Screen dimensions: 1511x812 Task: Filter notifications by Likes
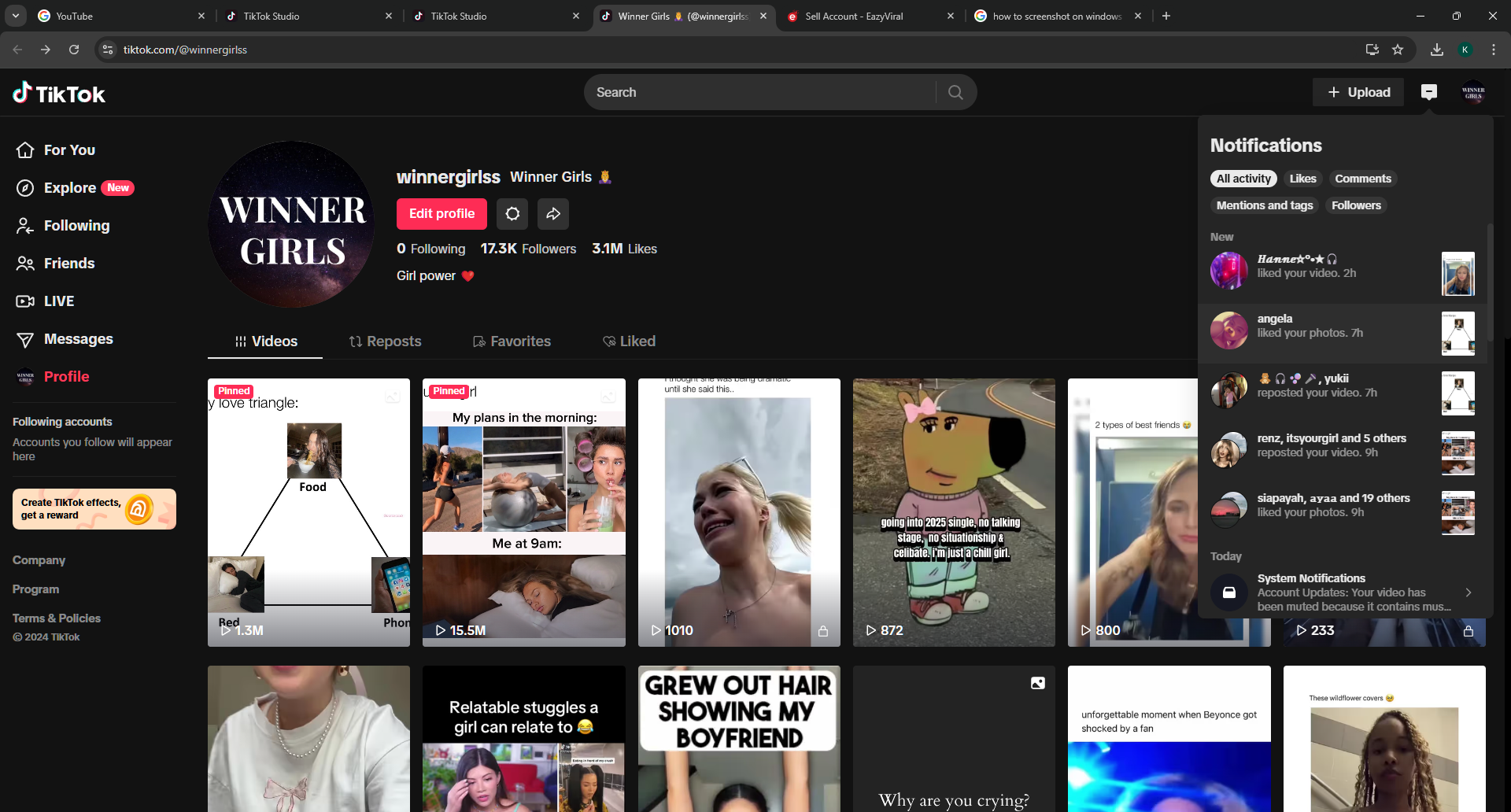[1302, 179]
